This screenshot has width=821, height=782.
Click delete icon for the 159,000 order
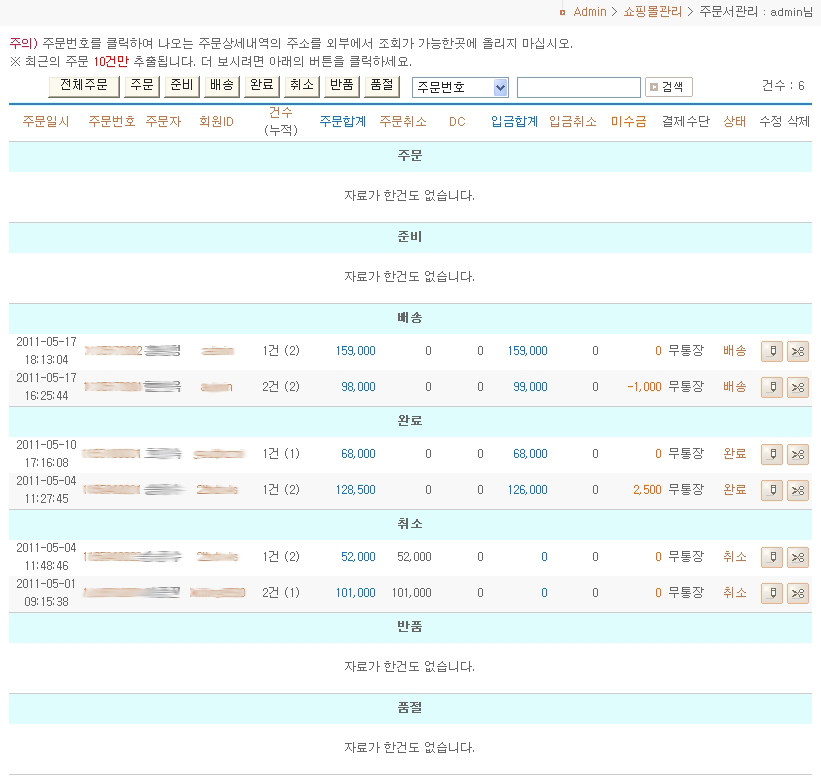797,351
